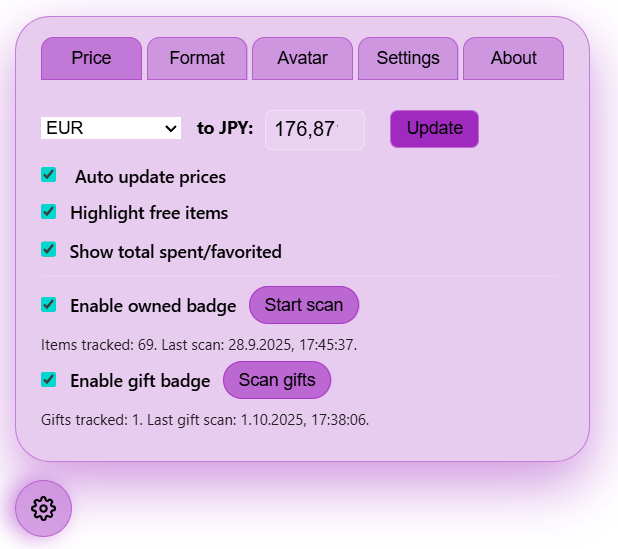This screenshot has height=549, width=618.
Task: Expand the EUR currency dropdown
Action: (x=111, y=128)
